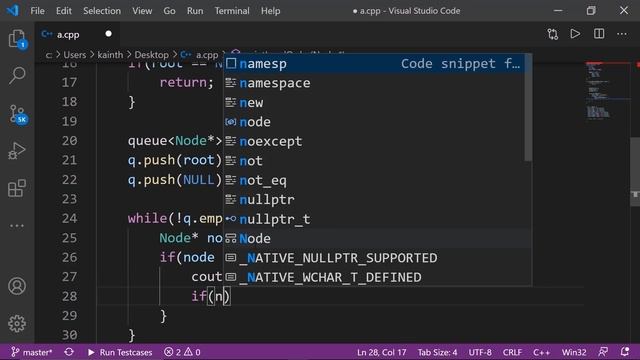Click Run Testcases in status bar
Viewport: 640px width, 360px height.
pyautogui.click(x=120, y=352)
